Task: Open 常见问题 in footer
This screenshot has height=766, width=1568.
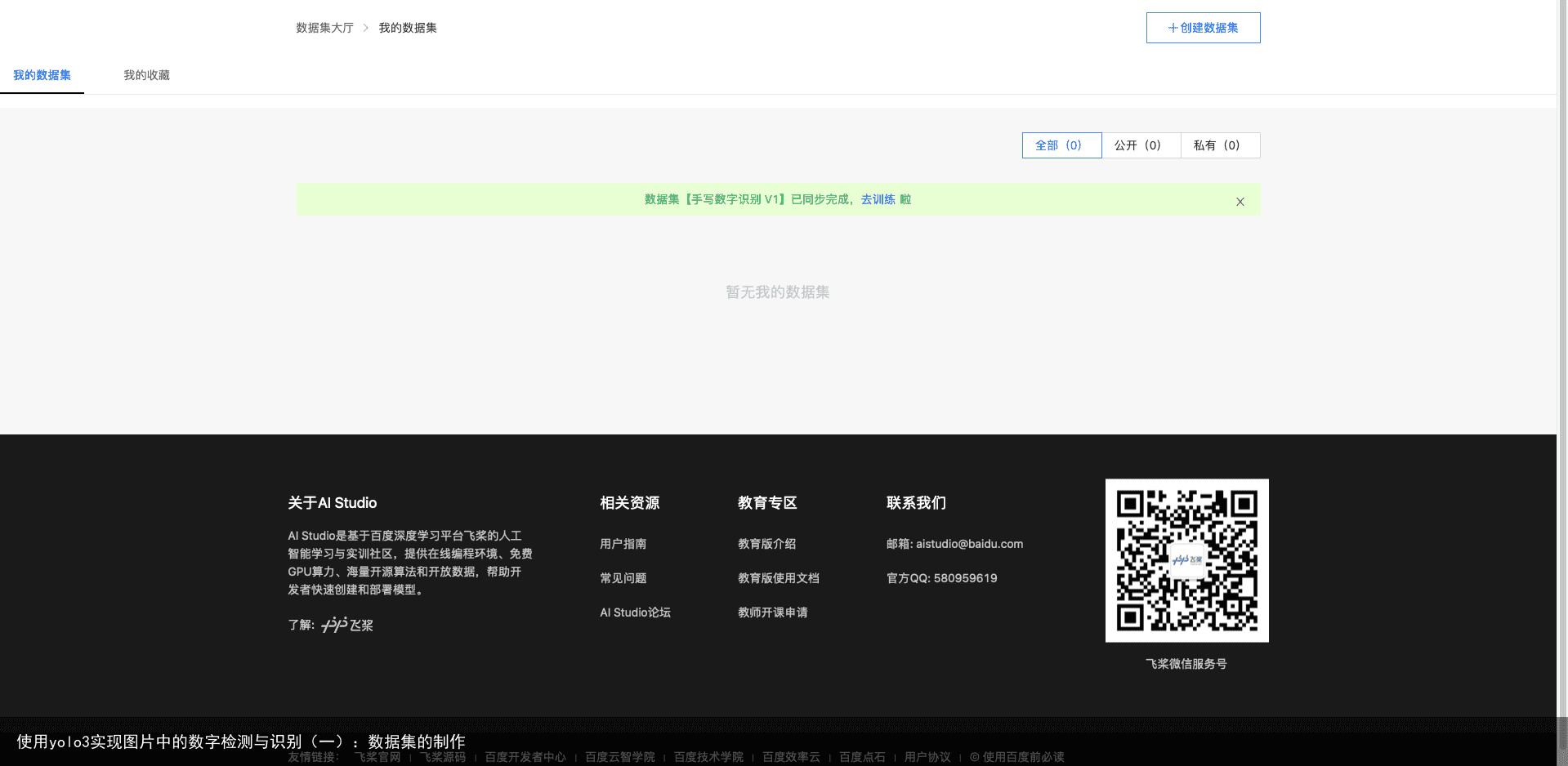Action: point(623,578)
